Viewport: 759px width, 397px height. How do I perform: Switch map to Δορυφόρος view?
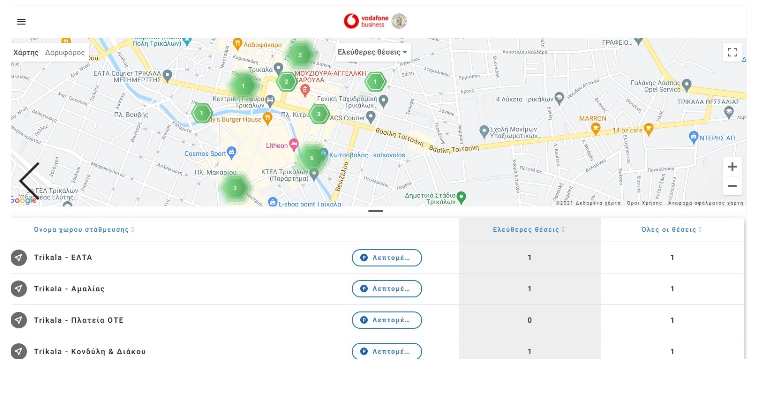point(65,52)
